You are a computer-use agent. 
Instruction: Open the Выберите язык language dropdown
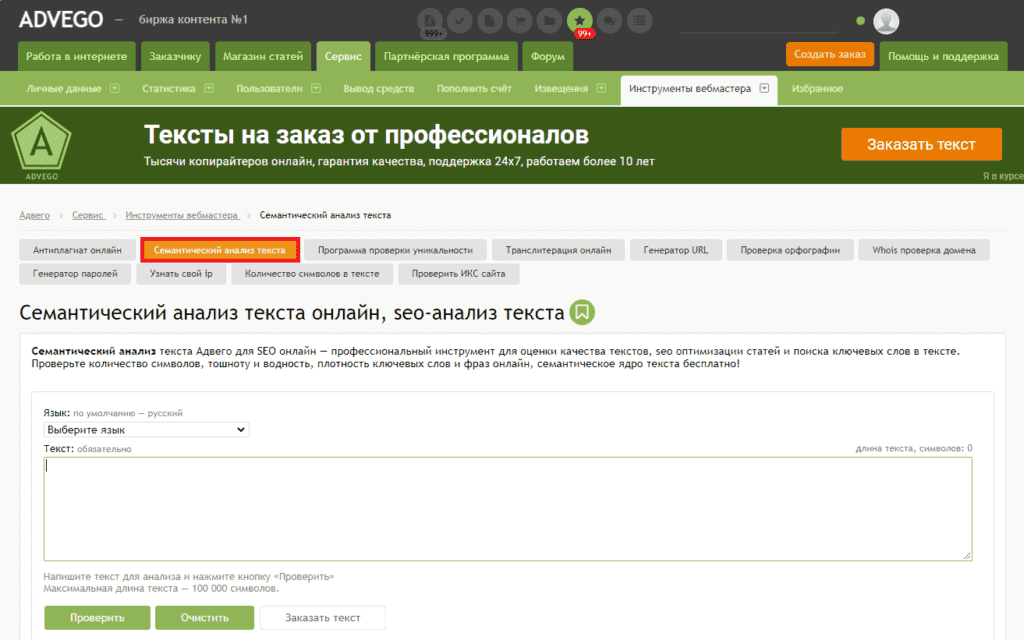coord(146,429)
